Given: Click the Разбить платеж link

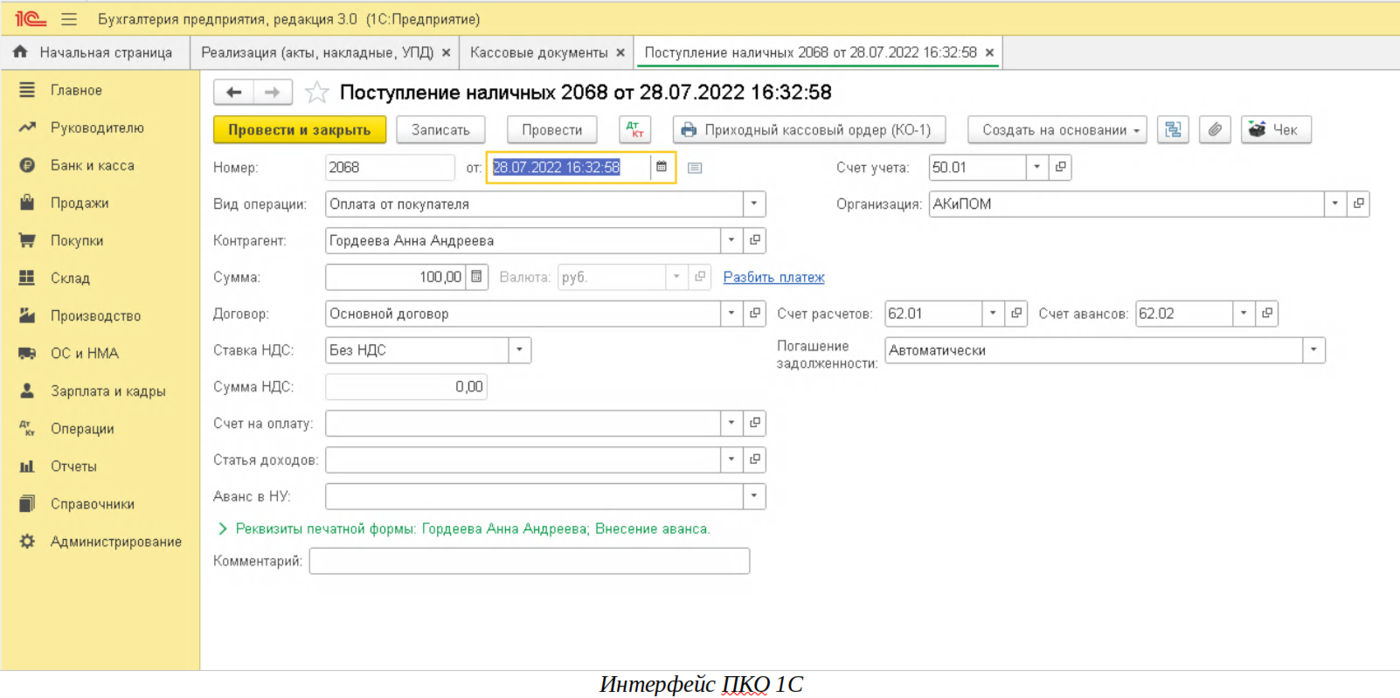Looking at the screenshot, I should coord(774,277).
